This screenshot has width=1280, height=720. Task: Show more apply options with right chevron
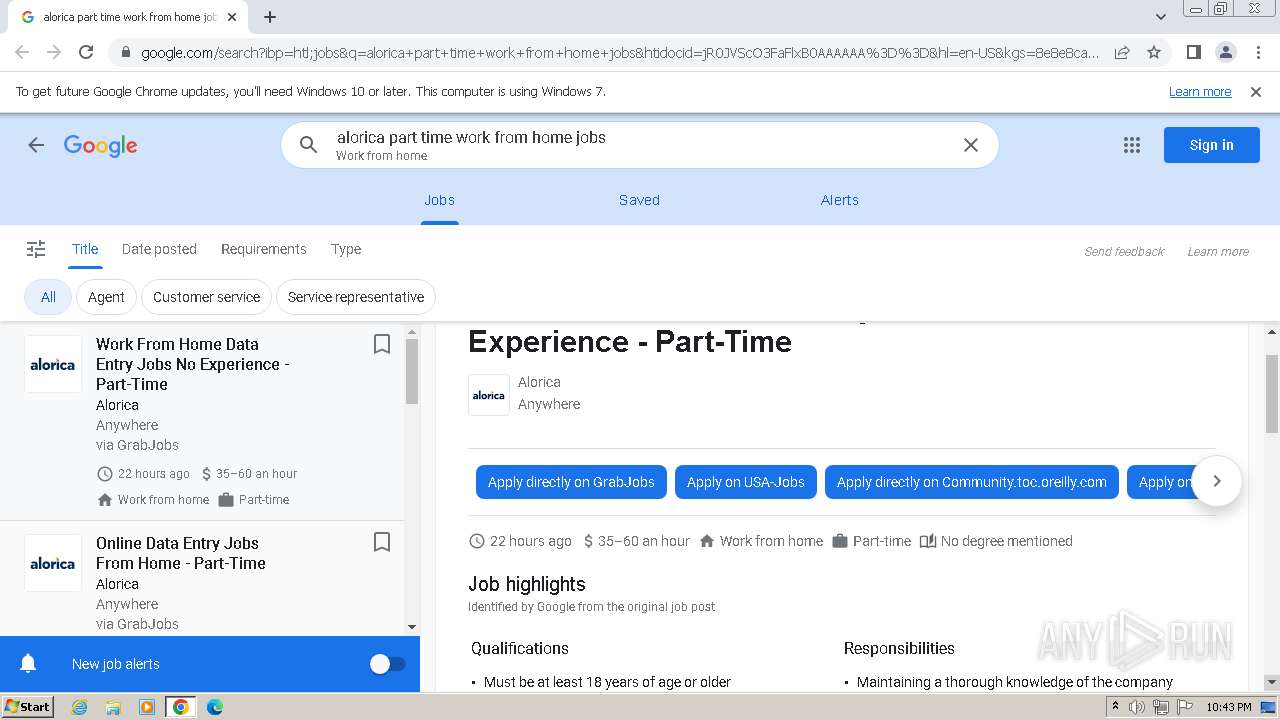point(1217,481)
